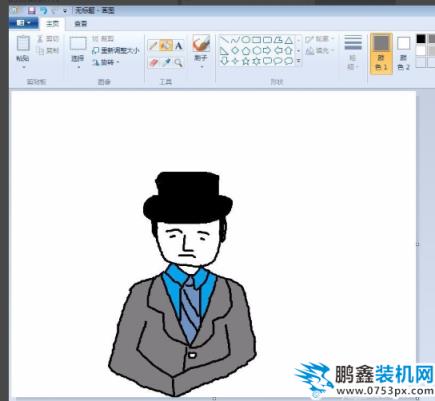Pick the dark gray palette swatch
Viewport: 435px width, 401px height.
(432, 39)
